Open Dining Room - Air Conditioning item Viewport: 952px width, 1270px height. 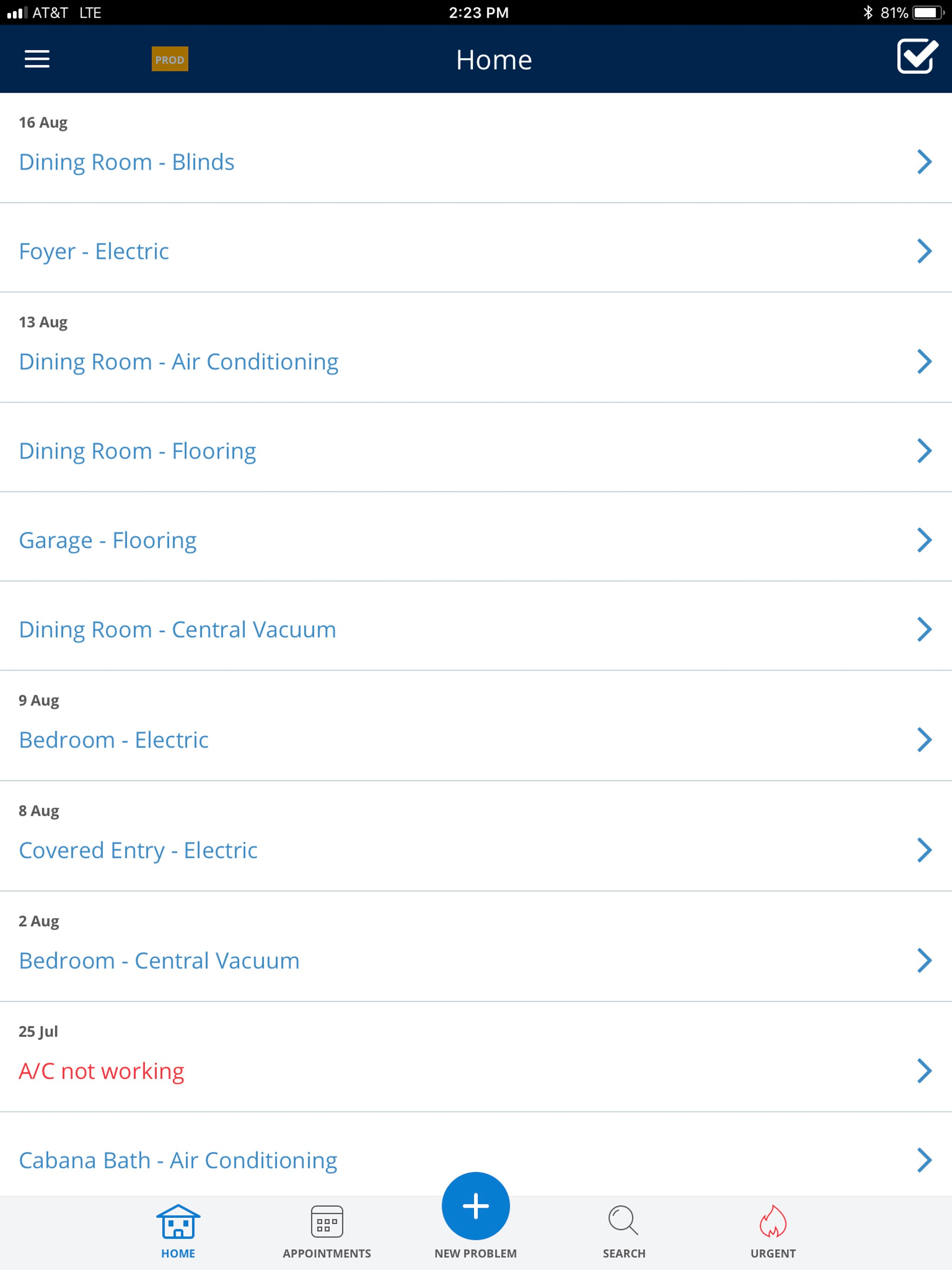click(476, 347)
